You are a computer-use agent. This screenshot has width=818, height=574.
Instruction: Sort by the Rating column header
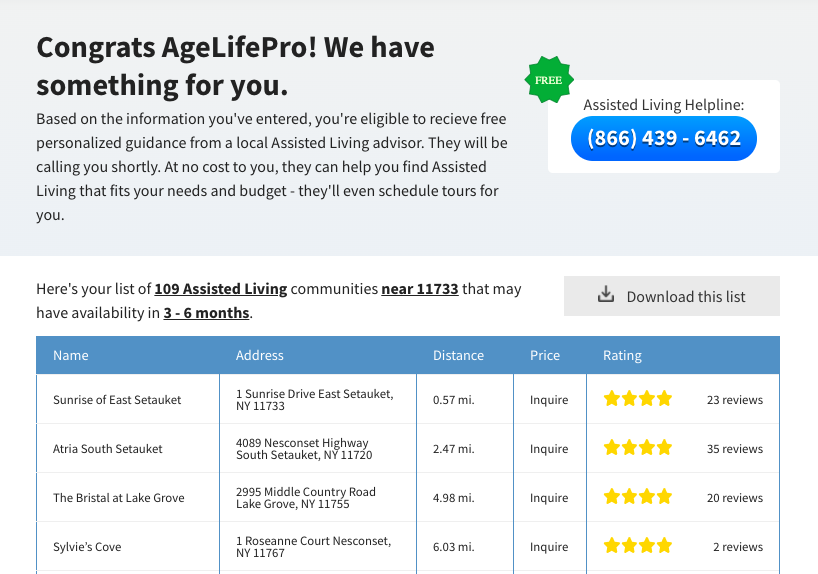pos(622,355)
